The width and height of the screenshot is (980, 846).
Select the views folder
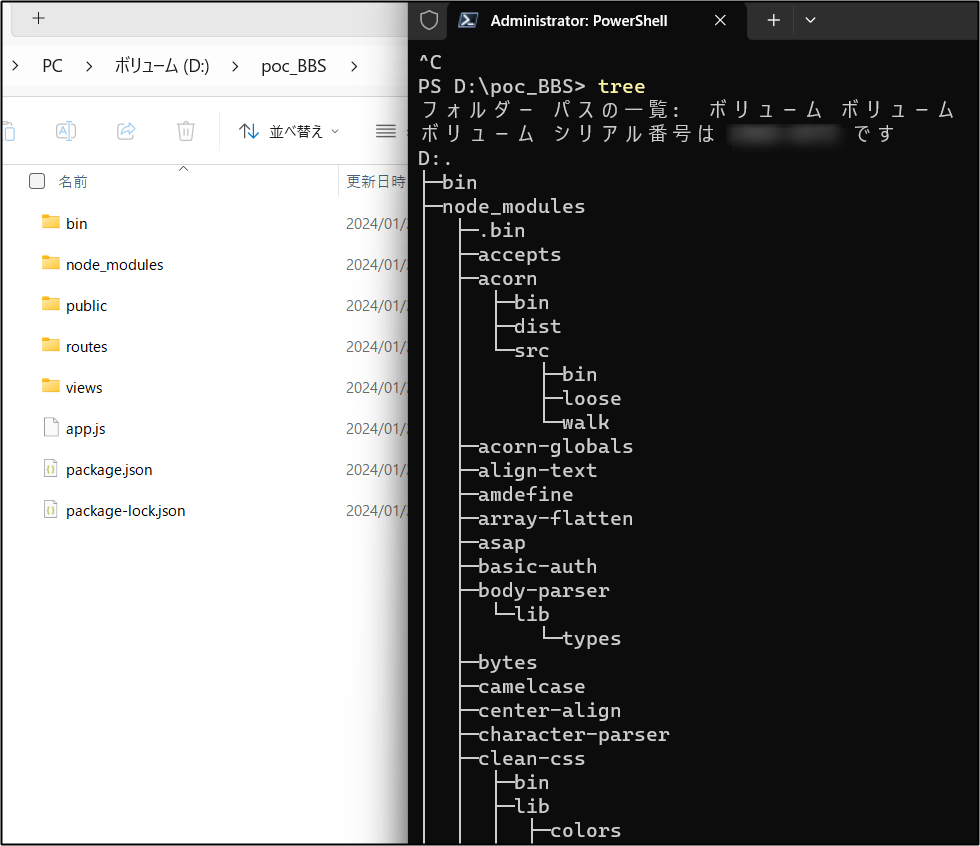pos(84,387)
